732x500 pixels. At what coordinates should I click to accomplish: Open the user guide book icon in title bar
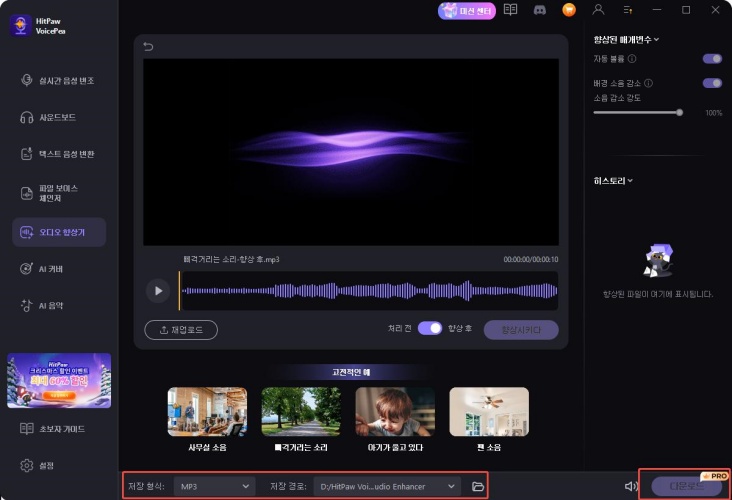pyautogui.click(x=510, y=10)
